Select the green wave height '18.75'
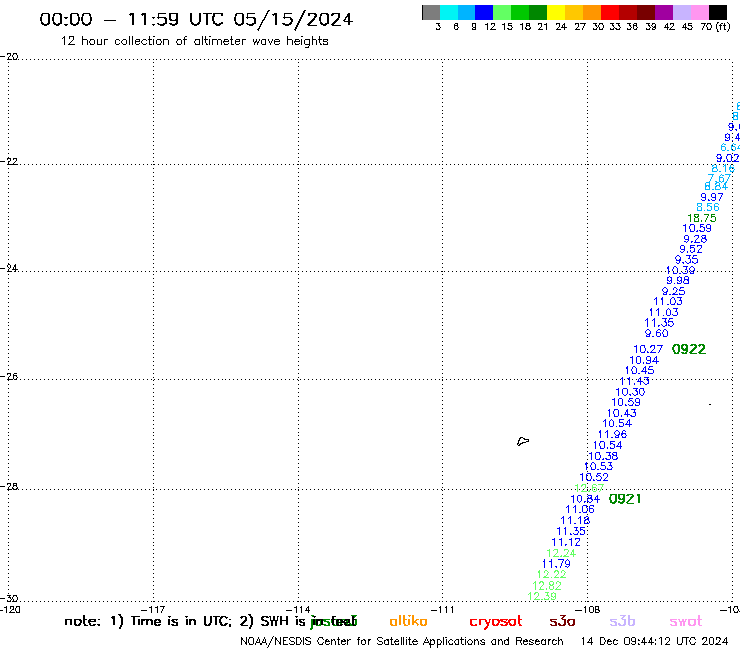740x650 pixels. coord(702,218)
